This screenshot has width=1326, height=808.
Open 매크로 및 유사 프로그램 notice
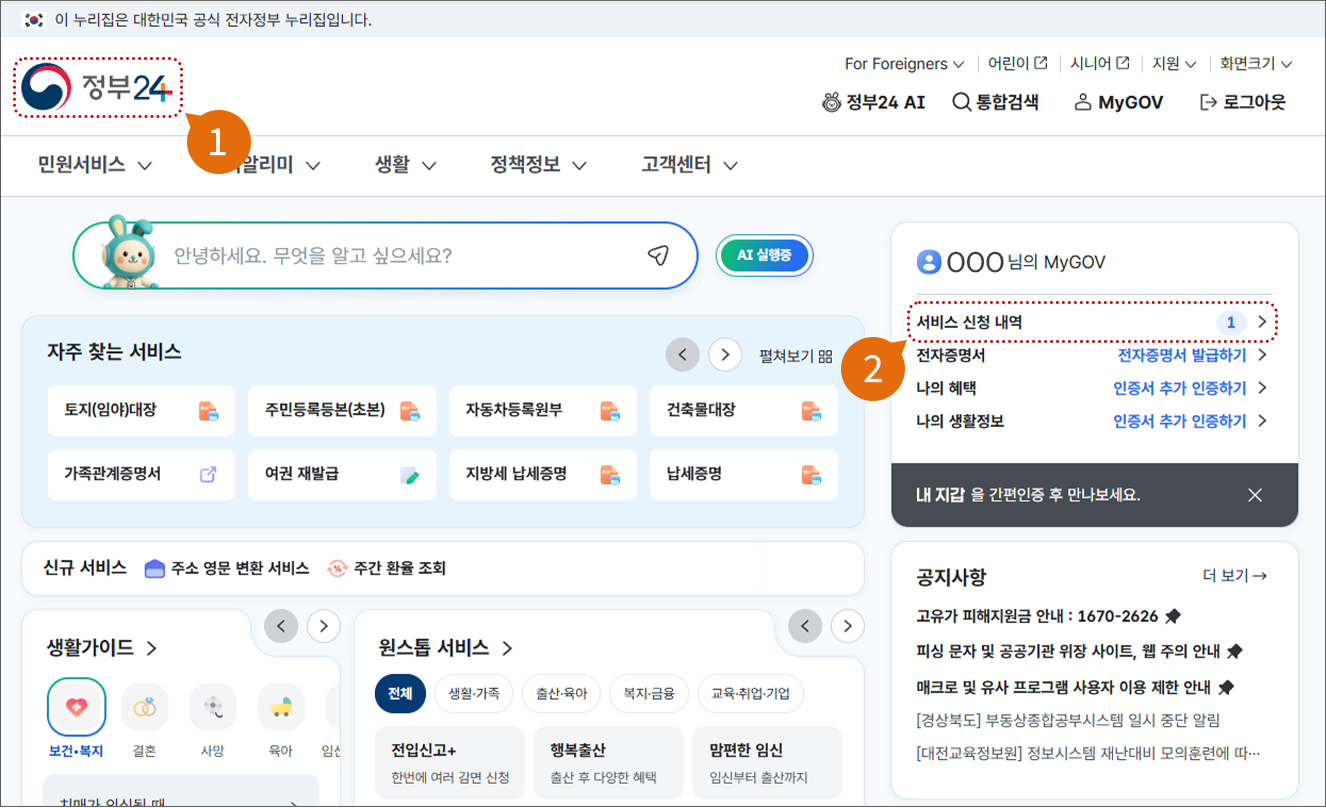[x=1075, y=687]
